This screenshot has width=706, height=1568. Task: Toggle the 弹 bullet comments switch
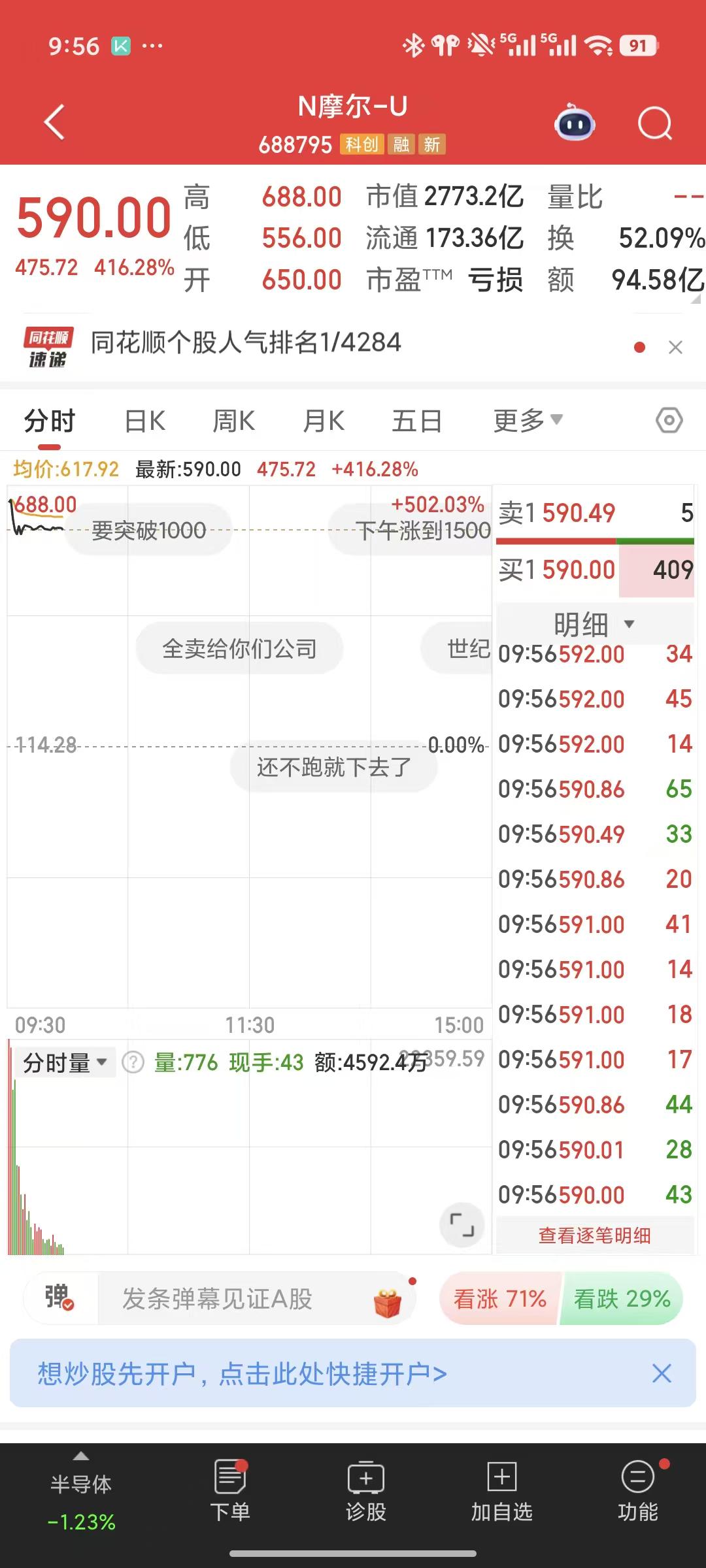click(59, 1298)
